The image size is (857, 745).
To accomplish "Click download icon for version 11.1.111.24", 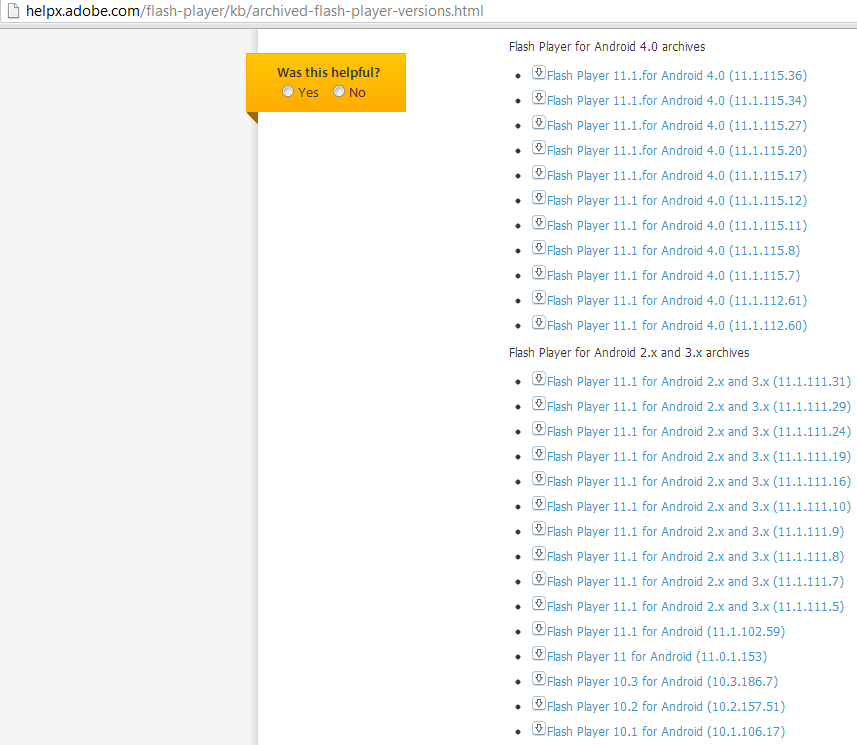I will tap(539, 429).
